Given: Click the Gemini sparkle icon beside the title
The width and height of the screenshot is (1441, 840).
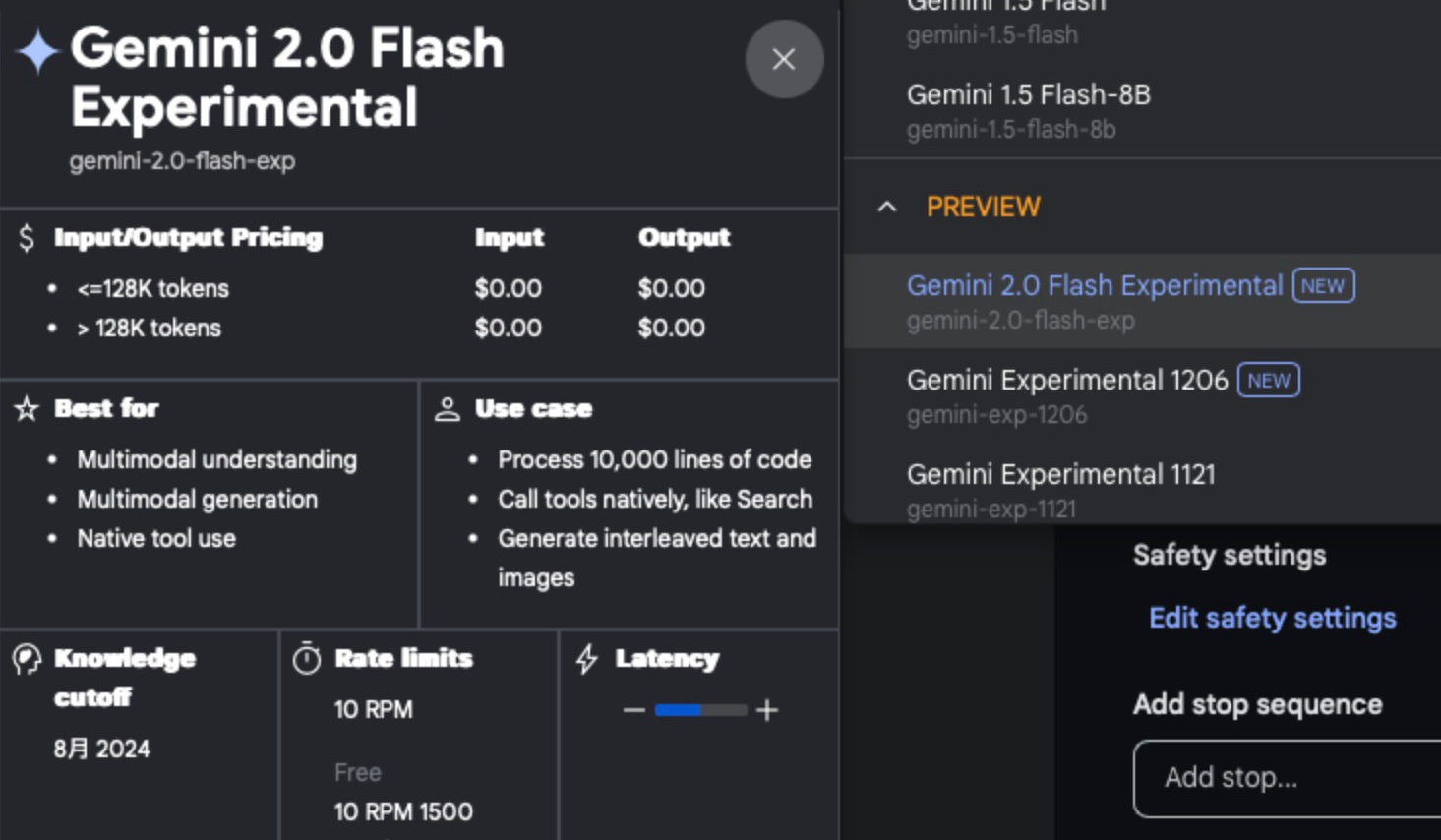Looking at the screenshot, I should (37, 51).
